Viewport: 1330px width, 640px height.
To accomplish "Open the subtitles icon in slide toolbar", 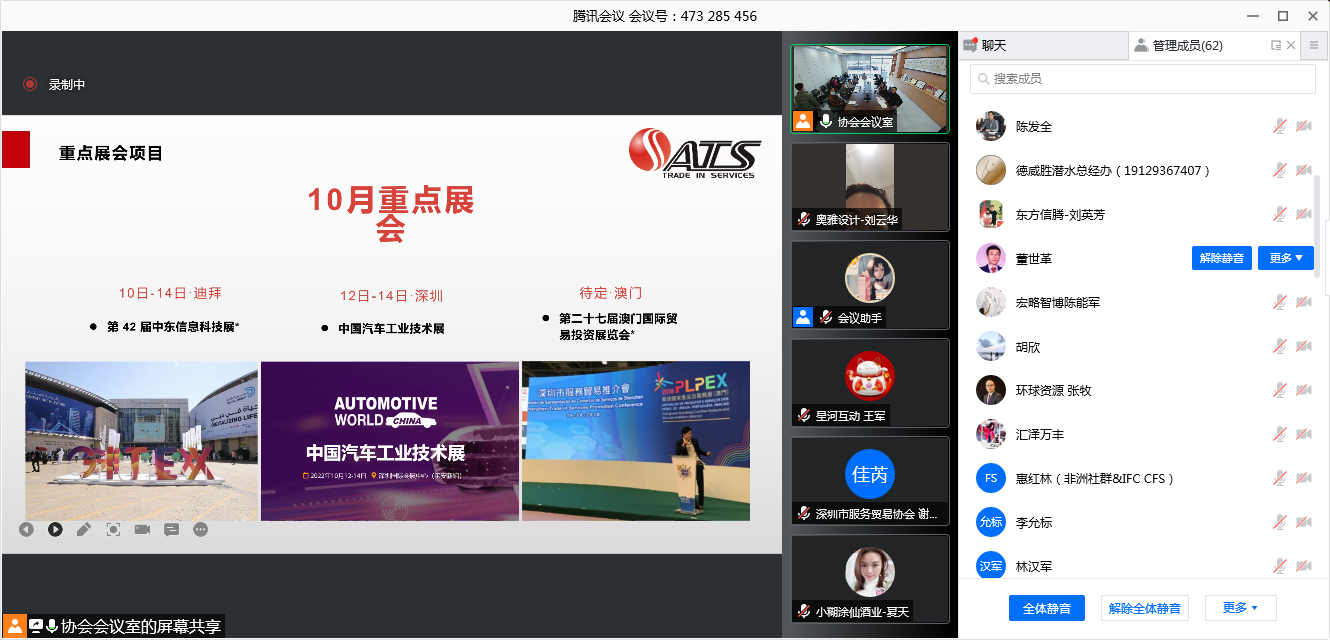I will tap(171, 529).
